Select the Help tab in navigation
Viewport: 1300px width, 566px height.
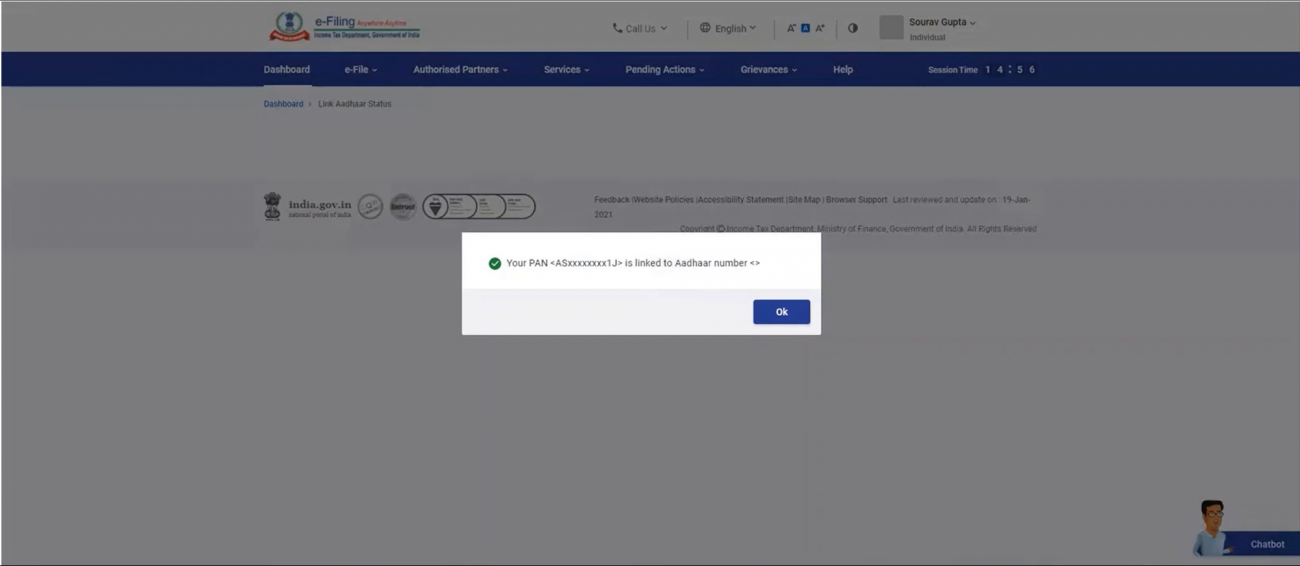[843, 70]
